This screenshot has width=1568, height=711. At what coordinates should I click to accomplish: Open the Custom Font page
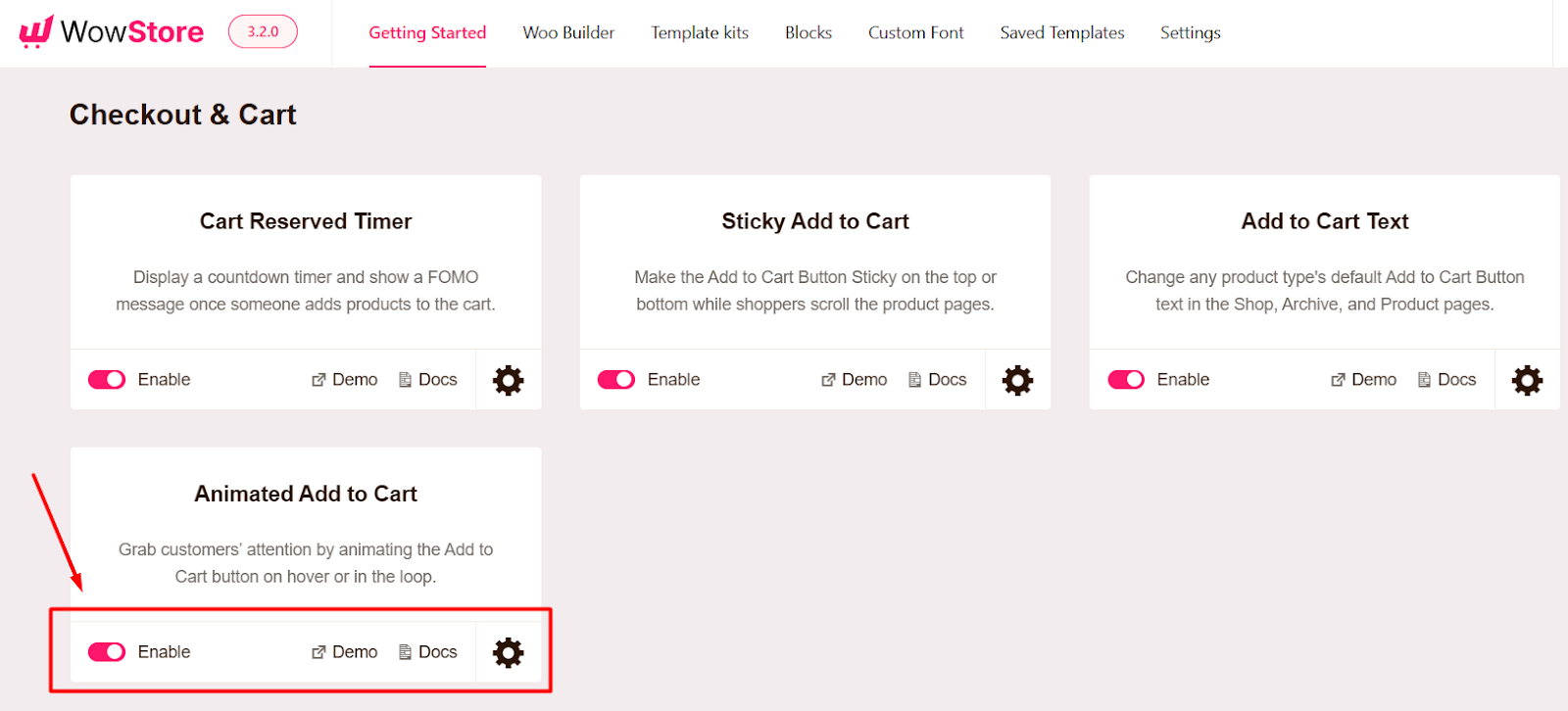914,32
